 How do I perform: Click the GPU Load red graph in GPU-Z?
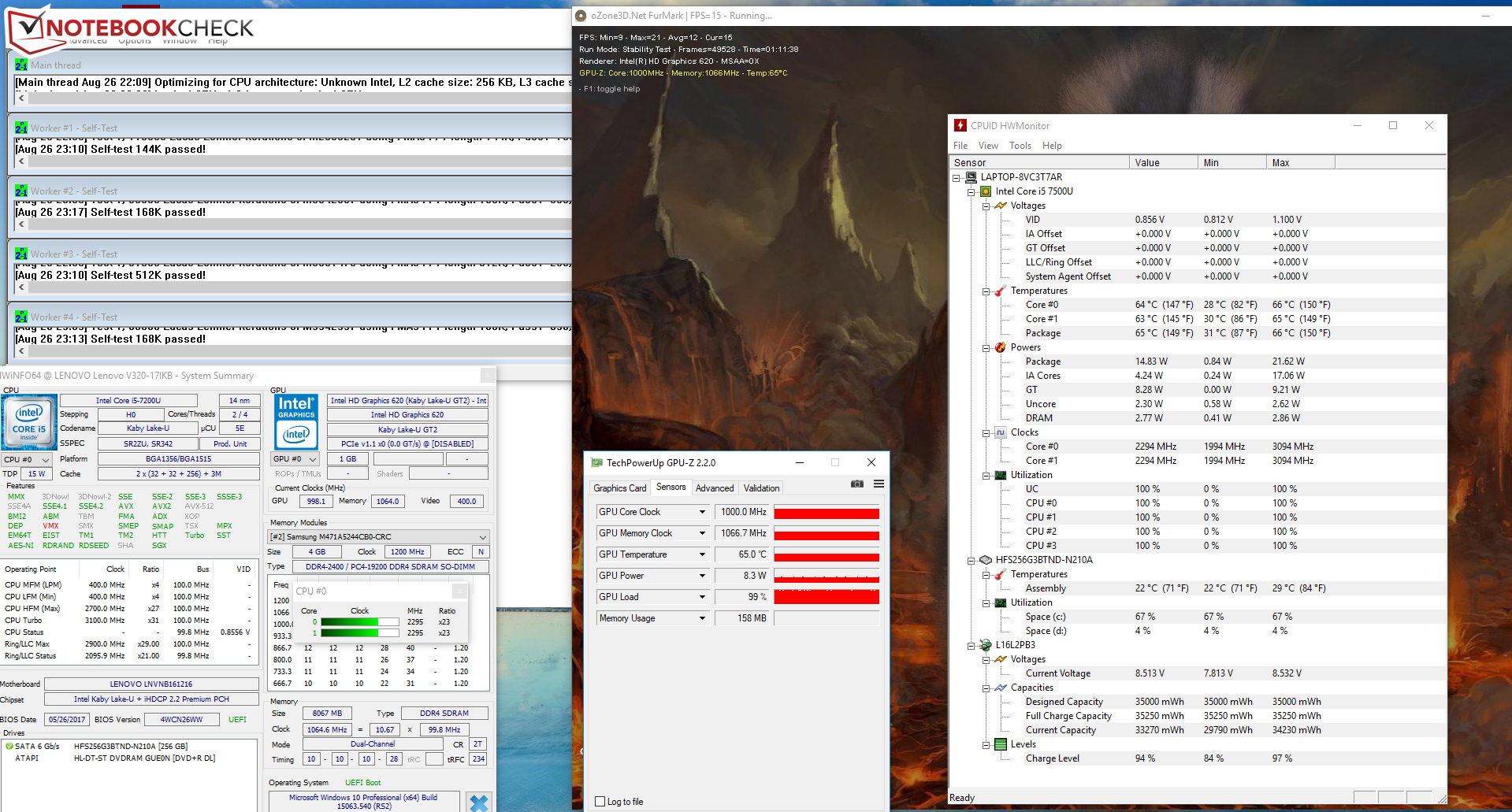827,597
